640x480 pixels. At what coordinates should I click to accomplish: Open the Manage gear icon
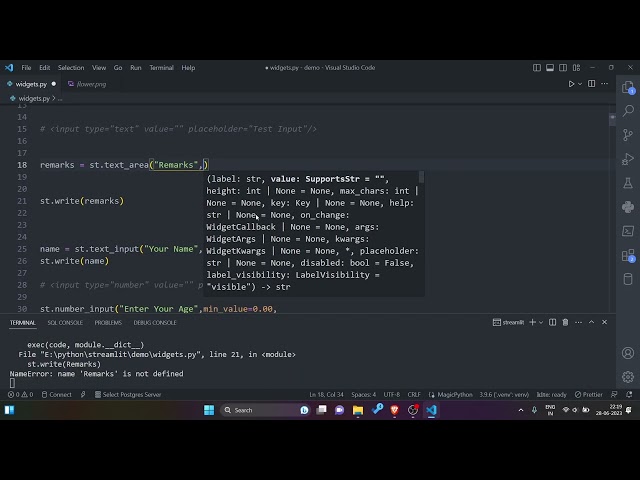coord(628,377)
